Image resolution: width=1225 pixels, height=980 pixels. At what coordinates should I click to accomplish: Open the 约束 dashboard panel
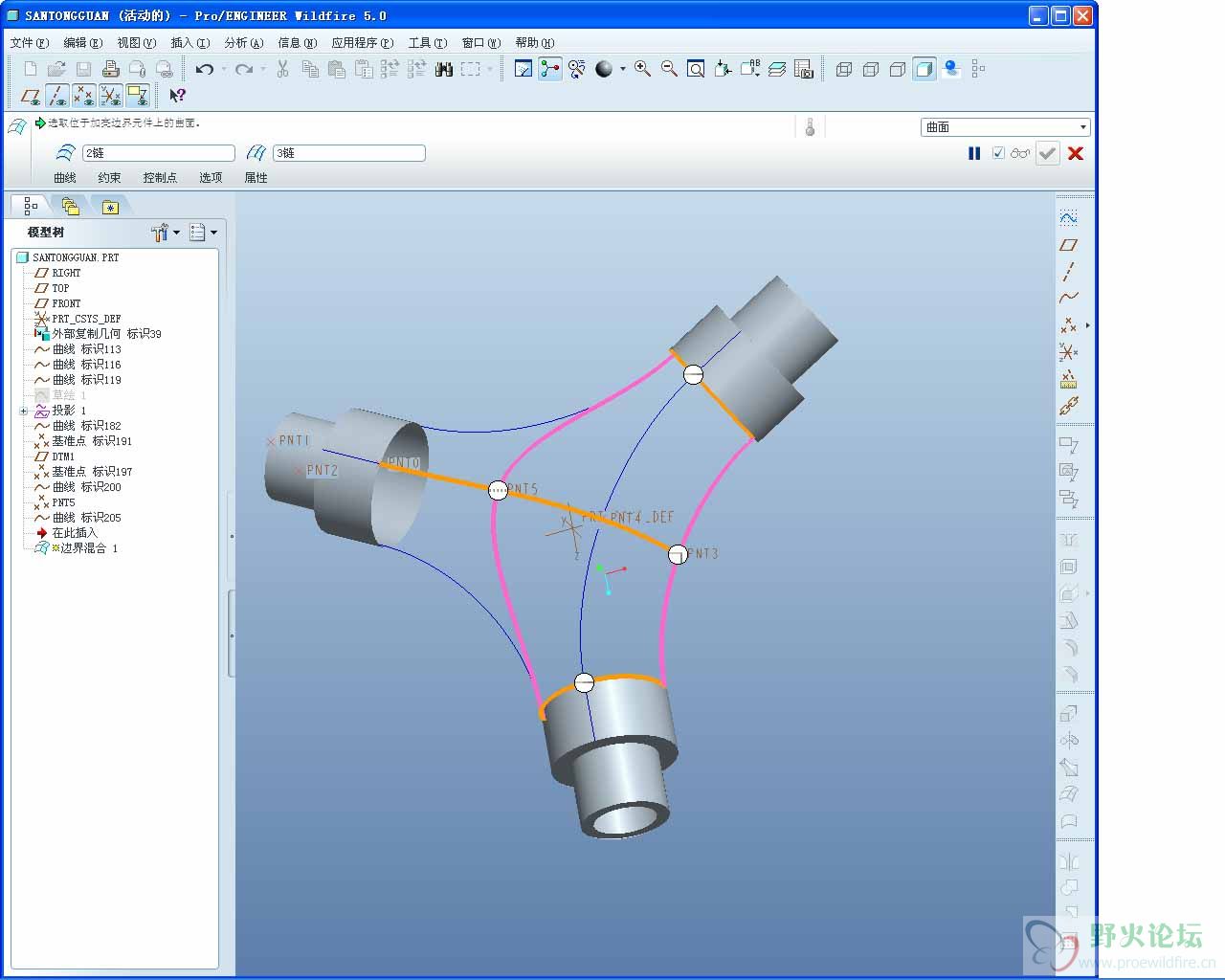[x=109, y=178]
